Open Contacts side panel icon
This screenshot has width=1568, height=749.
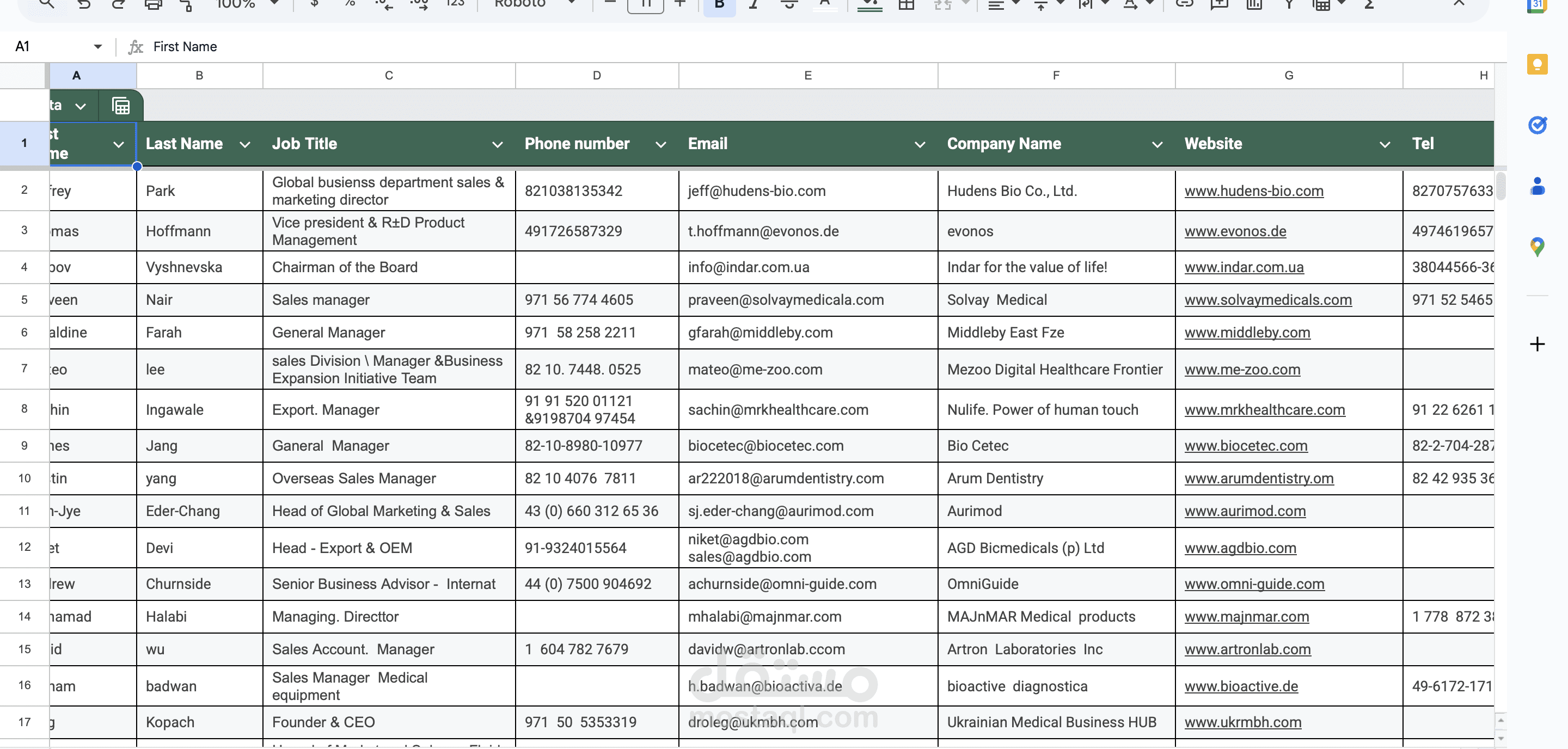tap(1537, 186)
